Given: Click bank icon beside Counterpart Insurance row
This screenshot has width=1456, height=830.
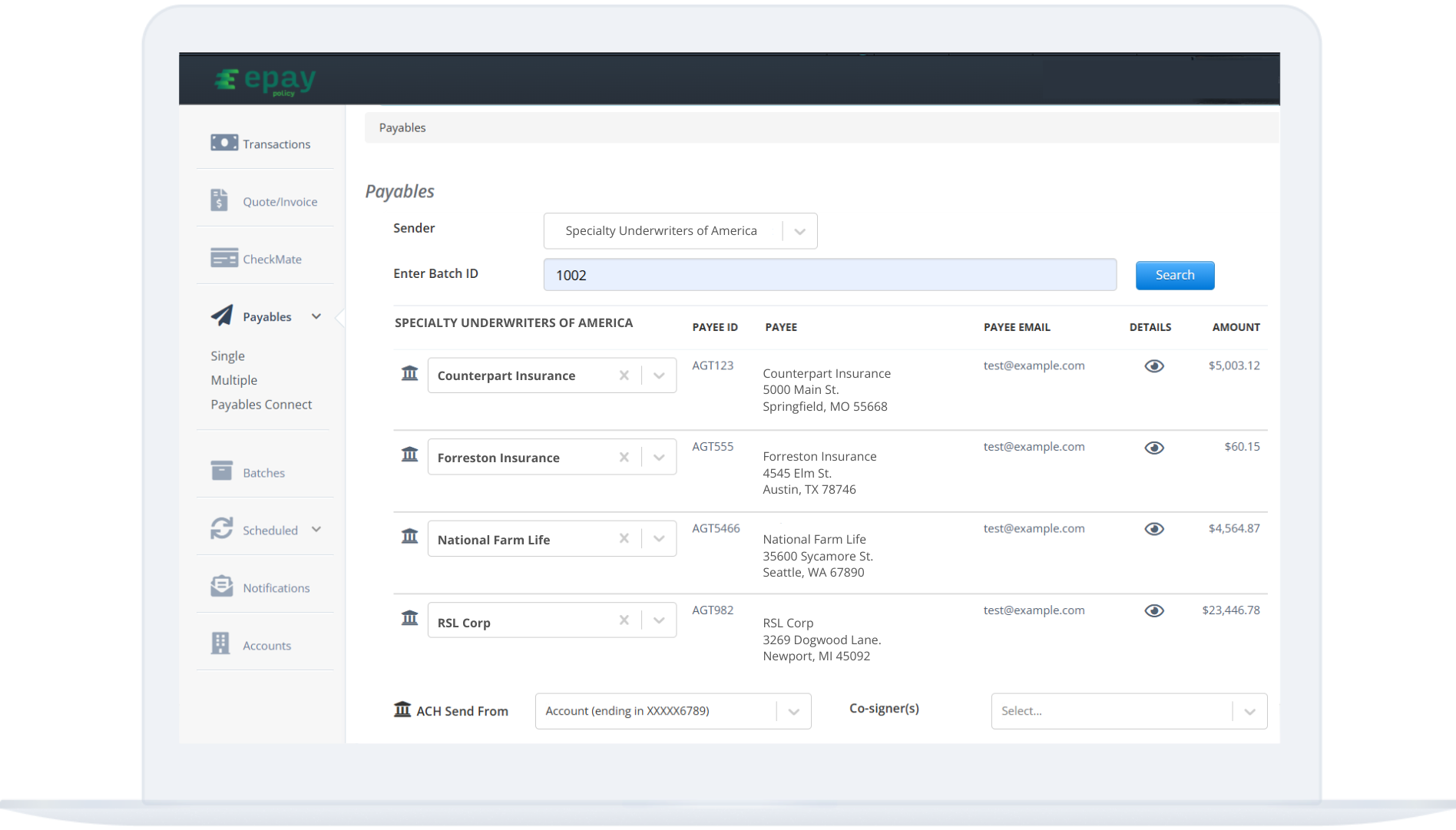Looking at the screenshot, I should click(x=409, y=373).
